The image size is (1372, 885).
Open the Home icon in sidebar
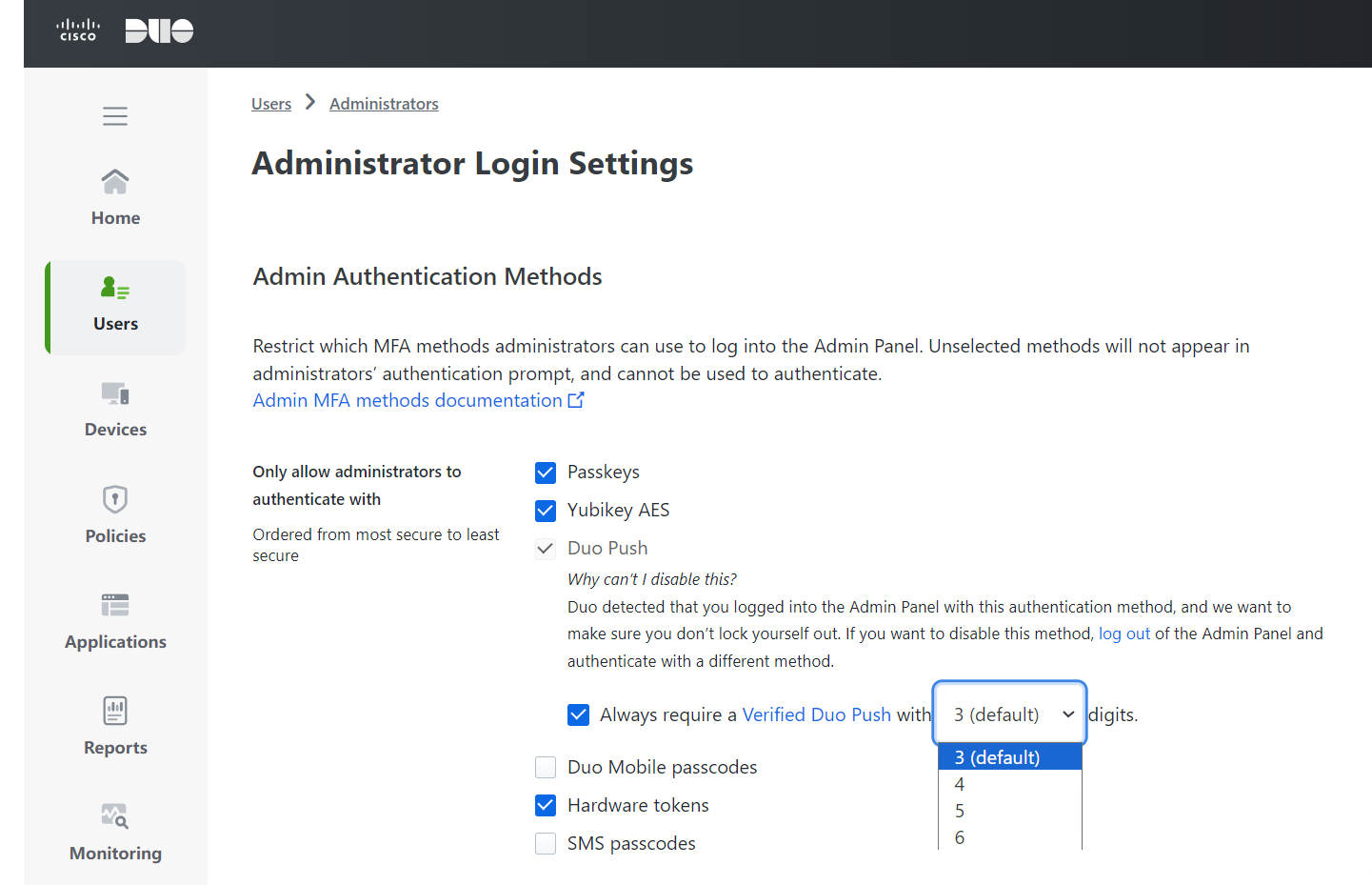pos(115,181)
